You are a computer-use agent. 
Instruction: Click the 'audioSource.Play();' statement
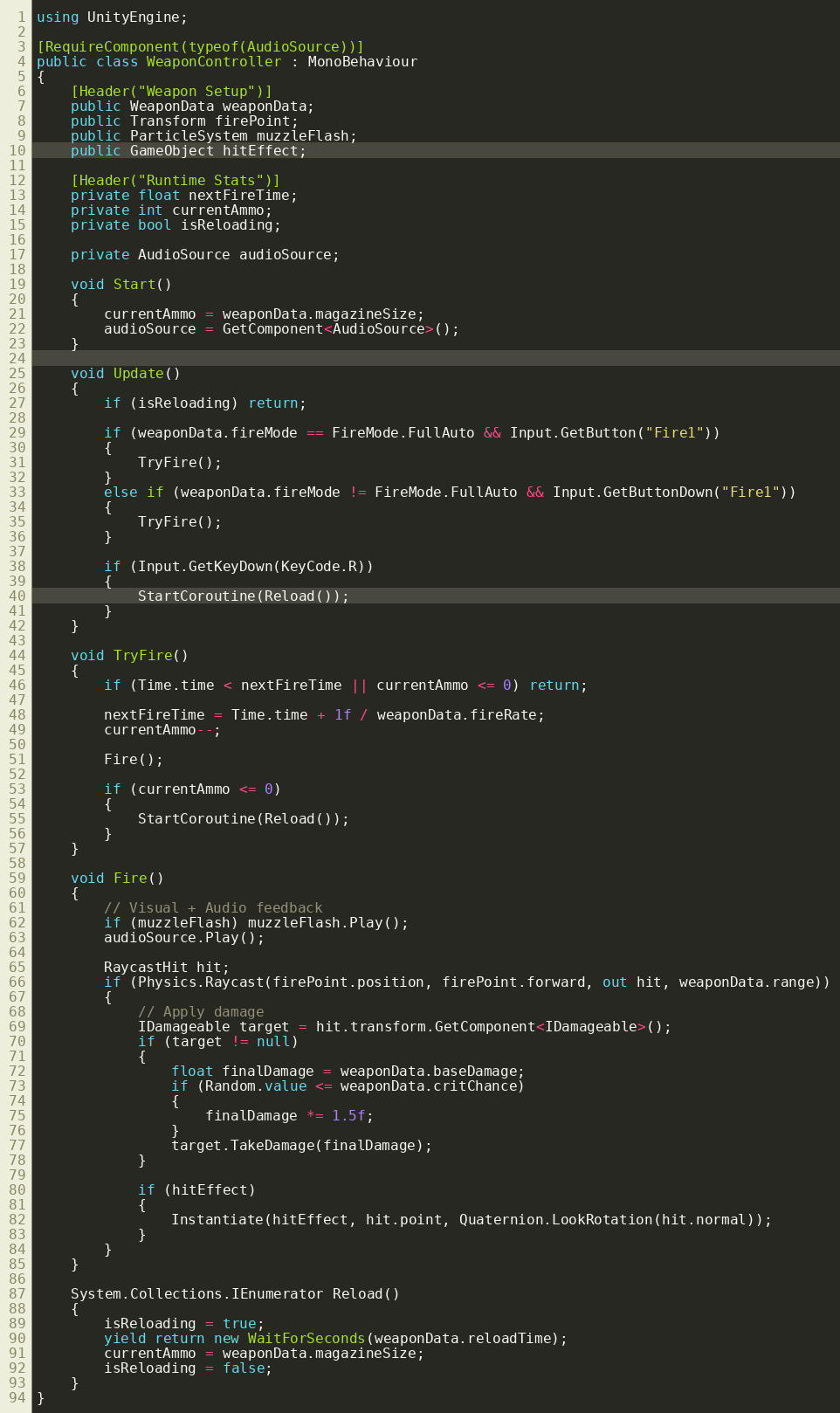pyautogui.click(x=184, y=939)
